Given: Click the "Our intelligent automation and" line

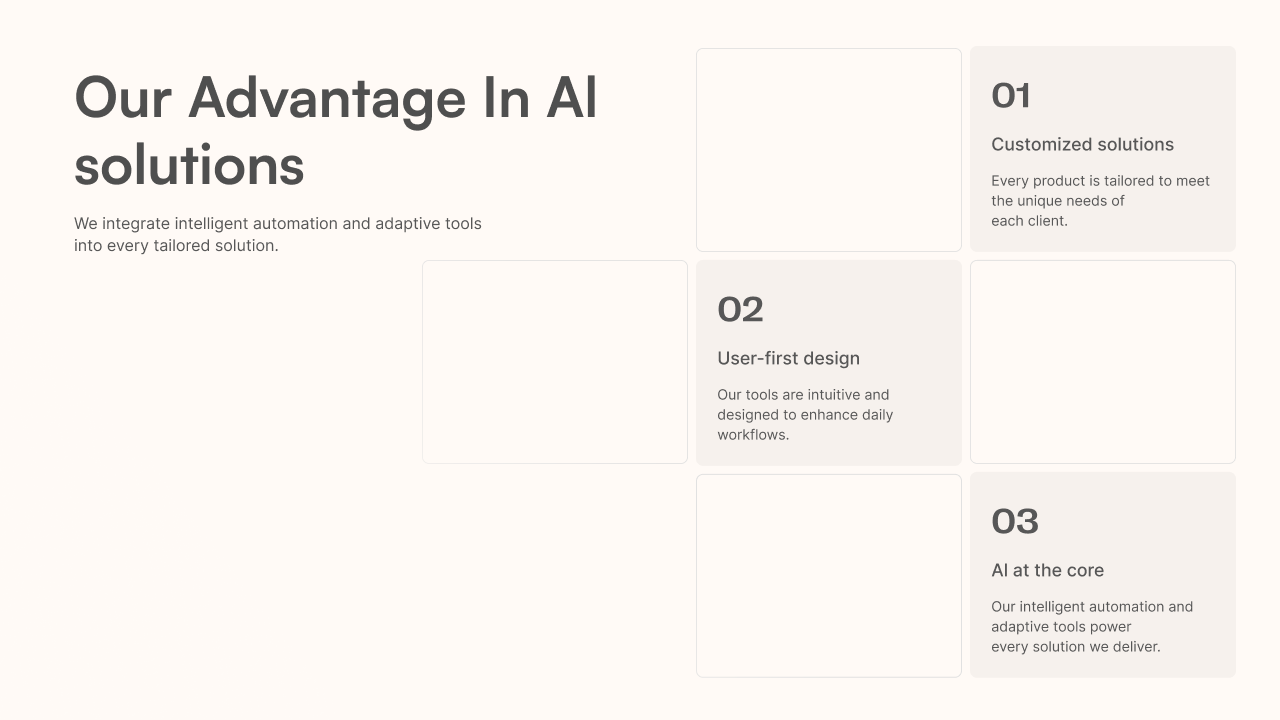Looking at the screenshot, I should 1092,607.
